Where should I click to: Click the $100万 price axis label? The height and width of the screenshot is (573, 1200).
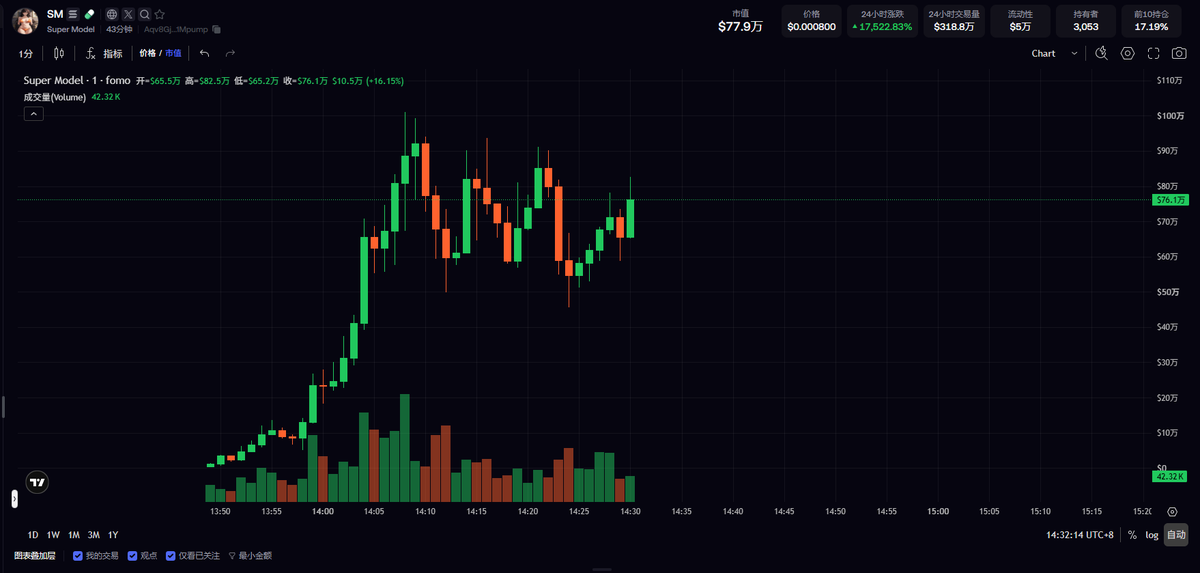coord(1169,116)
